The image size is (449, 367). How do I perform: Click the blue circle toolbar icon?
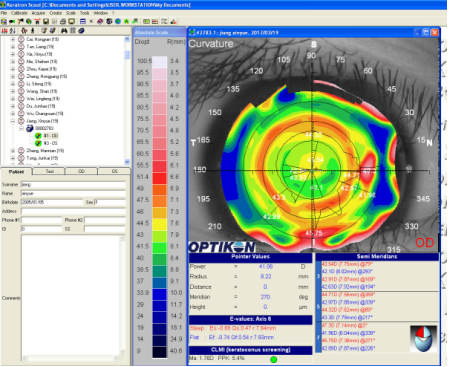coord(118,22)
